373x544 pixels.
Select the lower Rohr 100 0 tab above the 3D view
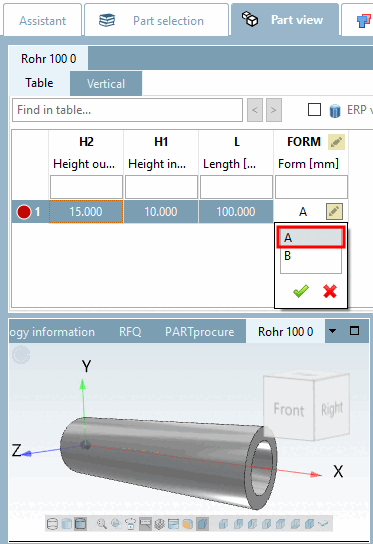pyautogui.click(x=285, y=332)
